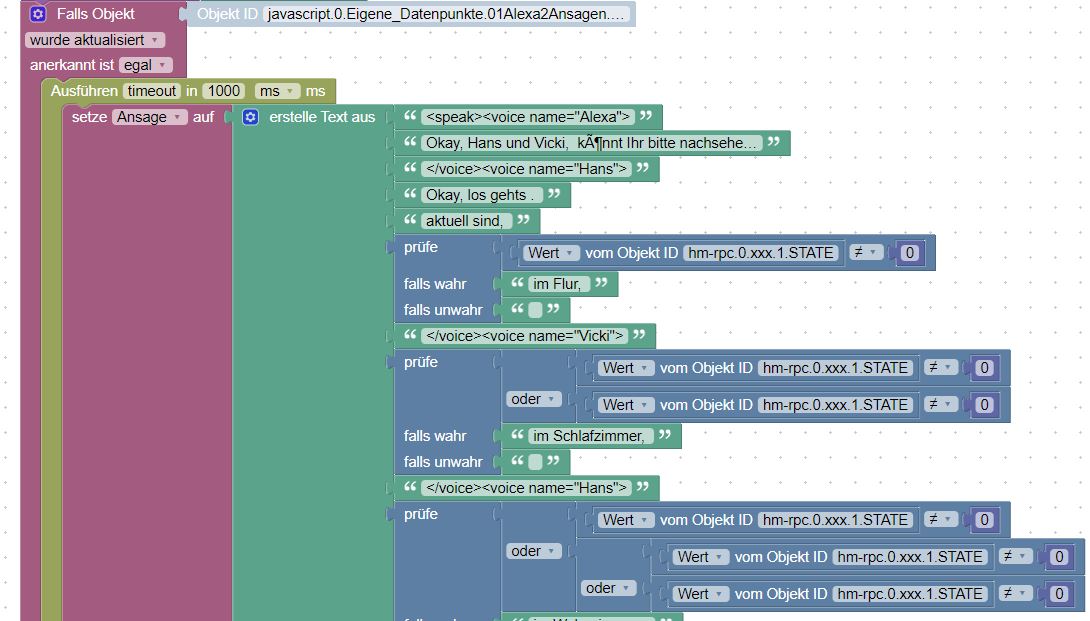The height and width of the screenshot is (621, 1090).
Task: Click the timeout name field
Action: coord(152,91)
